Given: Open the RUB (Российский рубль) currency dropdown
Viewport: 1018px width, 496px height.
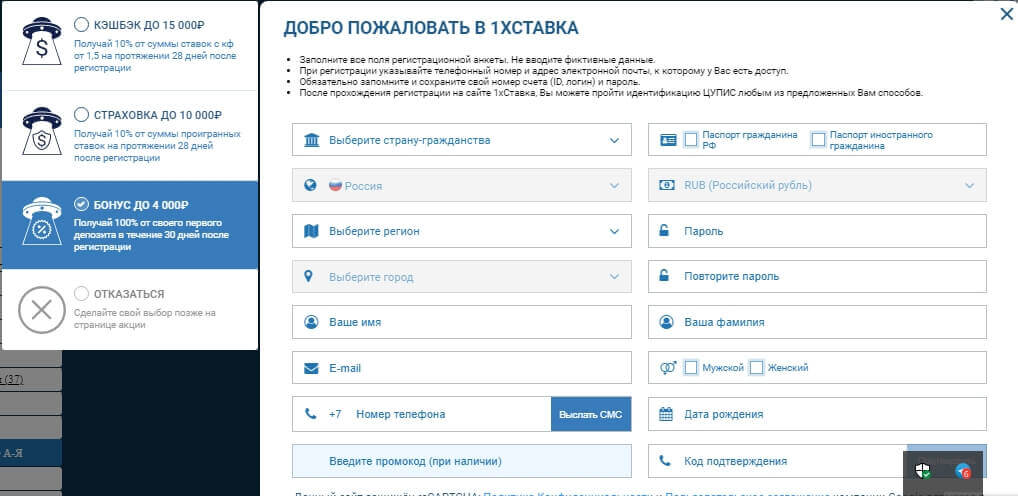Looking at the screenshot, I should tap(817, 185).
